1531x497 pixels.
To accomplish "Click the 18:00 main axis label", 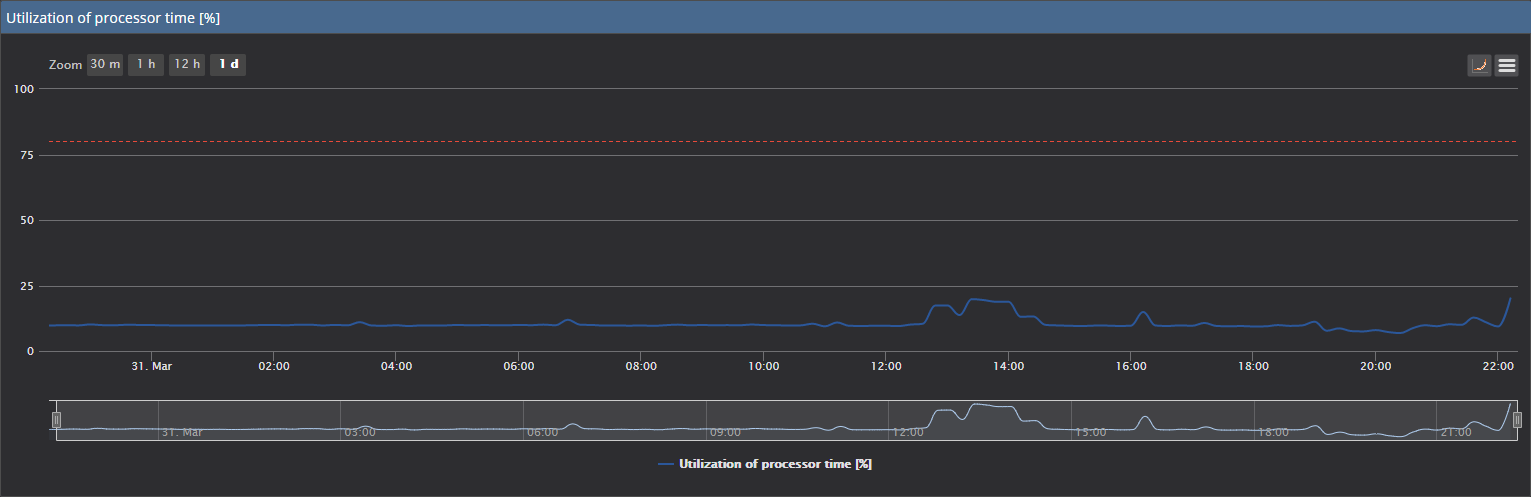I will tap(1253, 367).
